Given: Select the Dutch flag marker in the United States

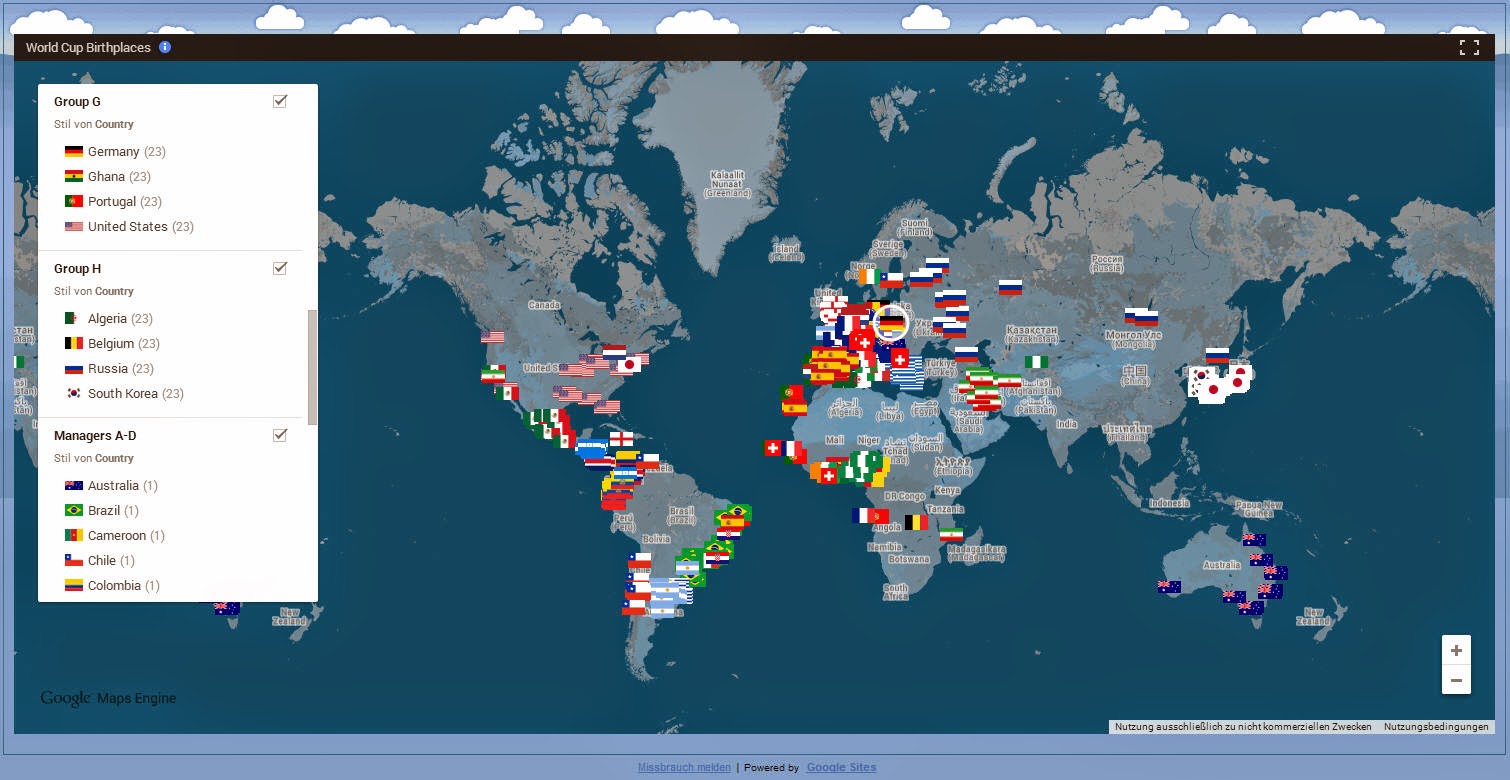Looking at the screenshot, I should click(x=614, y=353).
